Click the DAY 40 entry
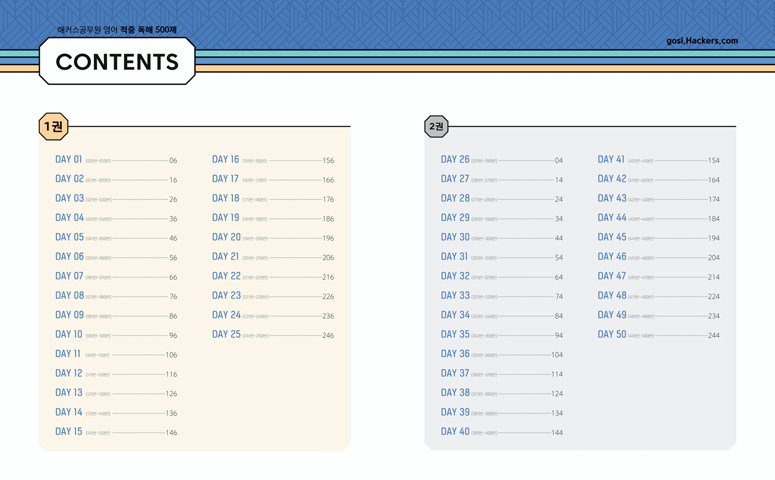The width and height of the screenshot is (775, 480). click(x=455, y=432)
